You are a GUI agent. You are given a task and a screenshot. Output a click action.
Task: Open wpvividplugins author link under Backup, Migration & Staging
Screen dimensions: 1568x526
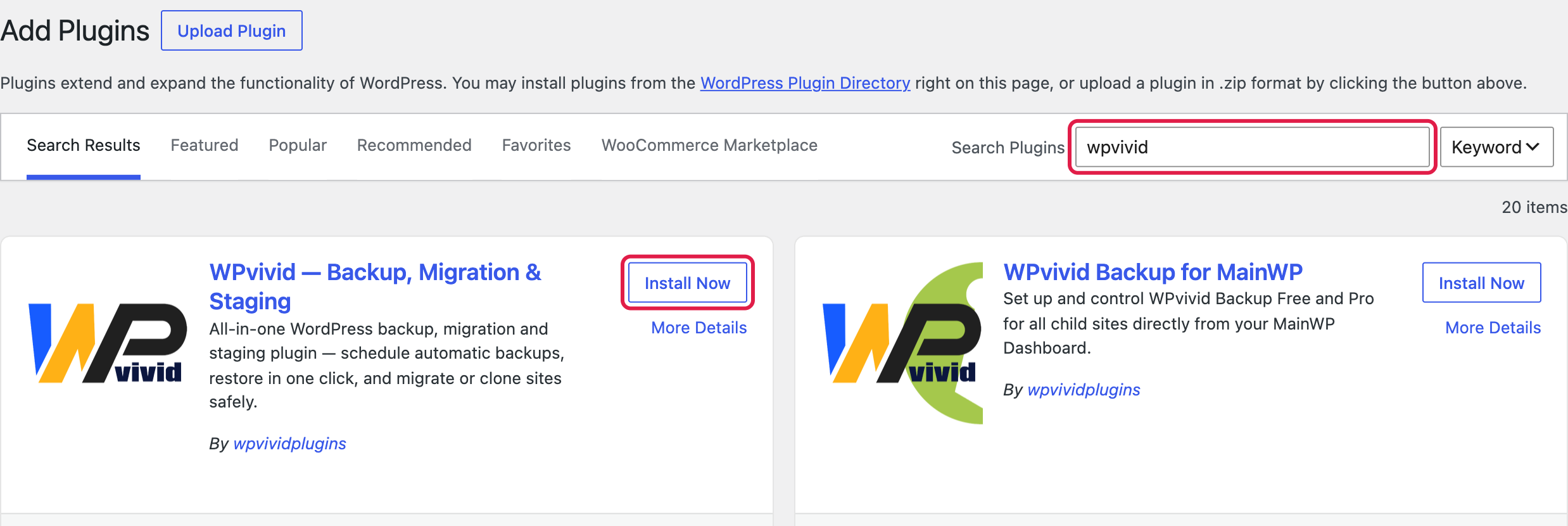tap(289, 444)
